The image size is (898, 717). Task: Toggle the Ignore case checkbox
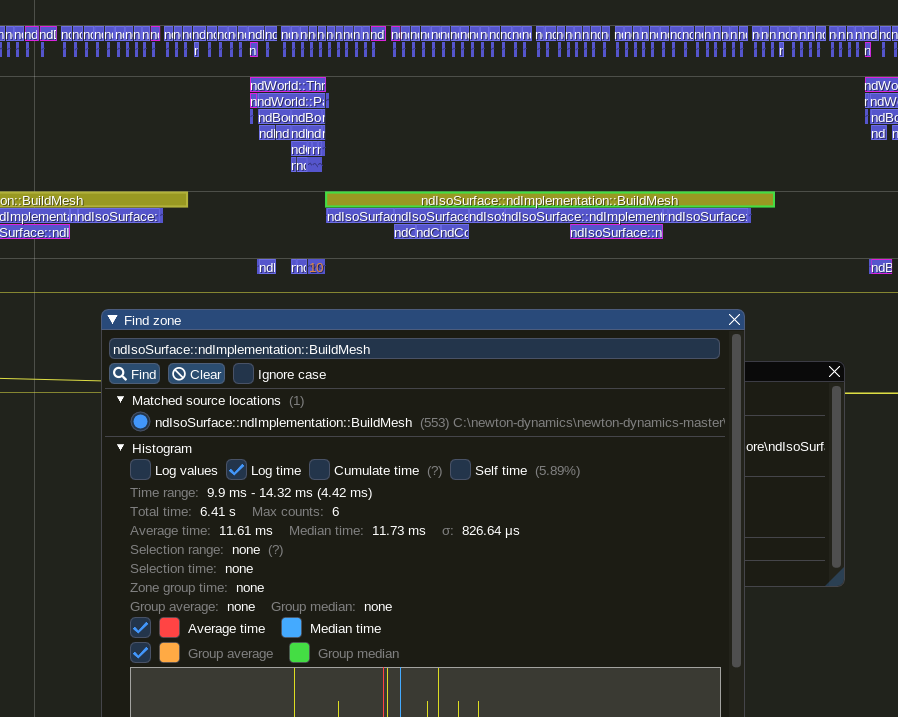pos(243,374)
